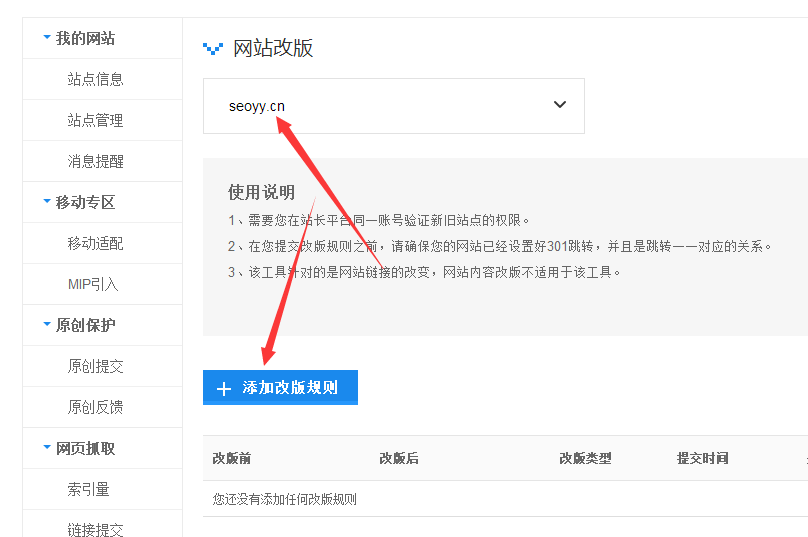Viewport: 808px width, 537px height.
Task: Go to 站点管理 page
Action: point(96,120)
